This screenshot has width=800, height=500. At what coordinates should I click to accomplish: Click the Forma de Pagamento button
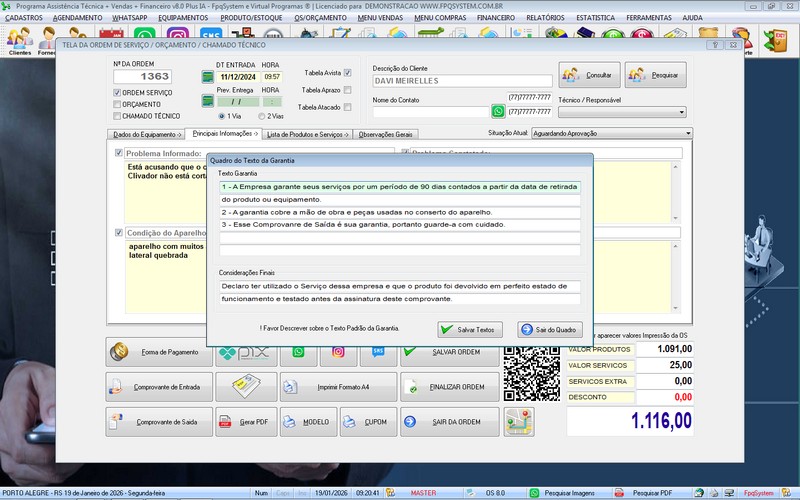tap(159, 352)
